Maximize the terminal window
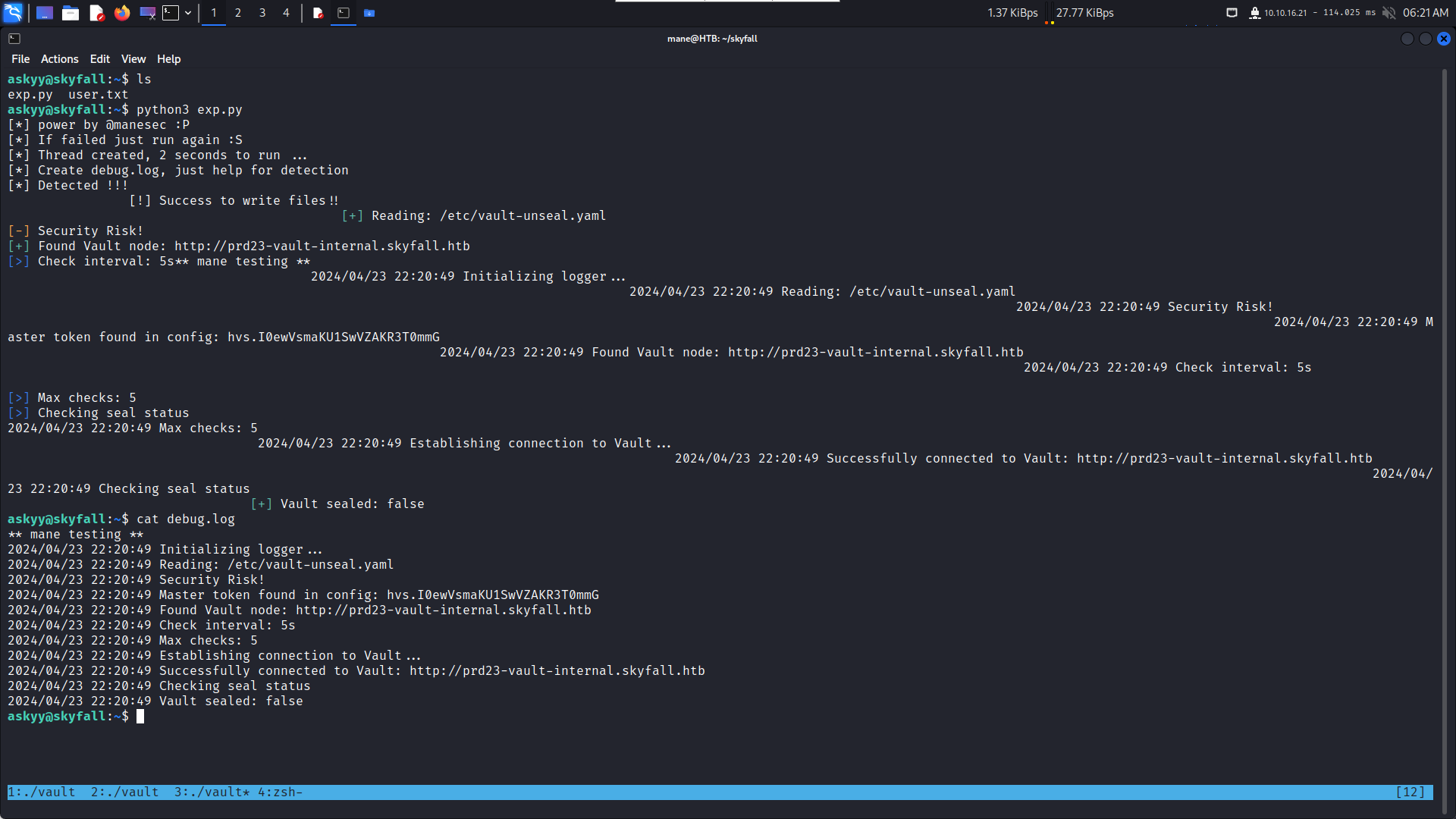The height and width of the screenshot is (819, 1456). pyautogui.click(x=1426, y=39)
